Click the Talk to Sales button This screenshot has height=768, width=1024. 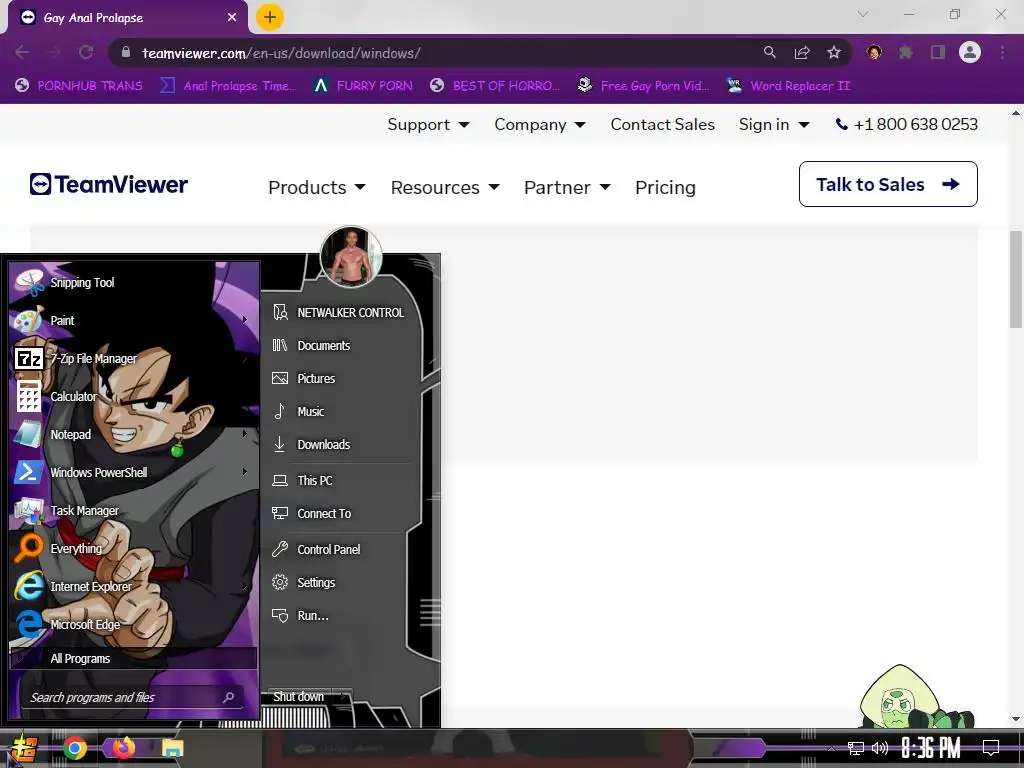[x=888, y=184]
